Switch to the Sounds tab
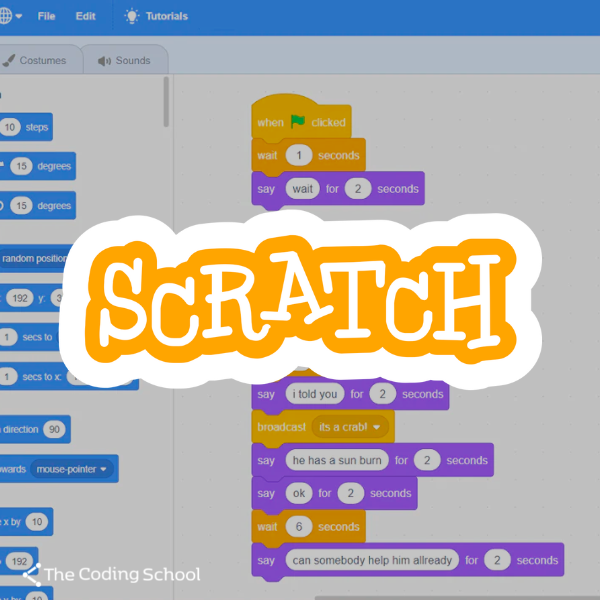The image size is (600, 600). [x=124, y=61]
